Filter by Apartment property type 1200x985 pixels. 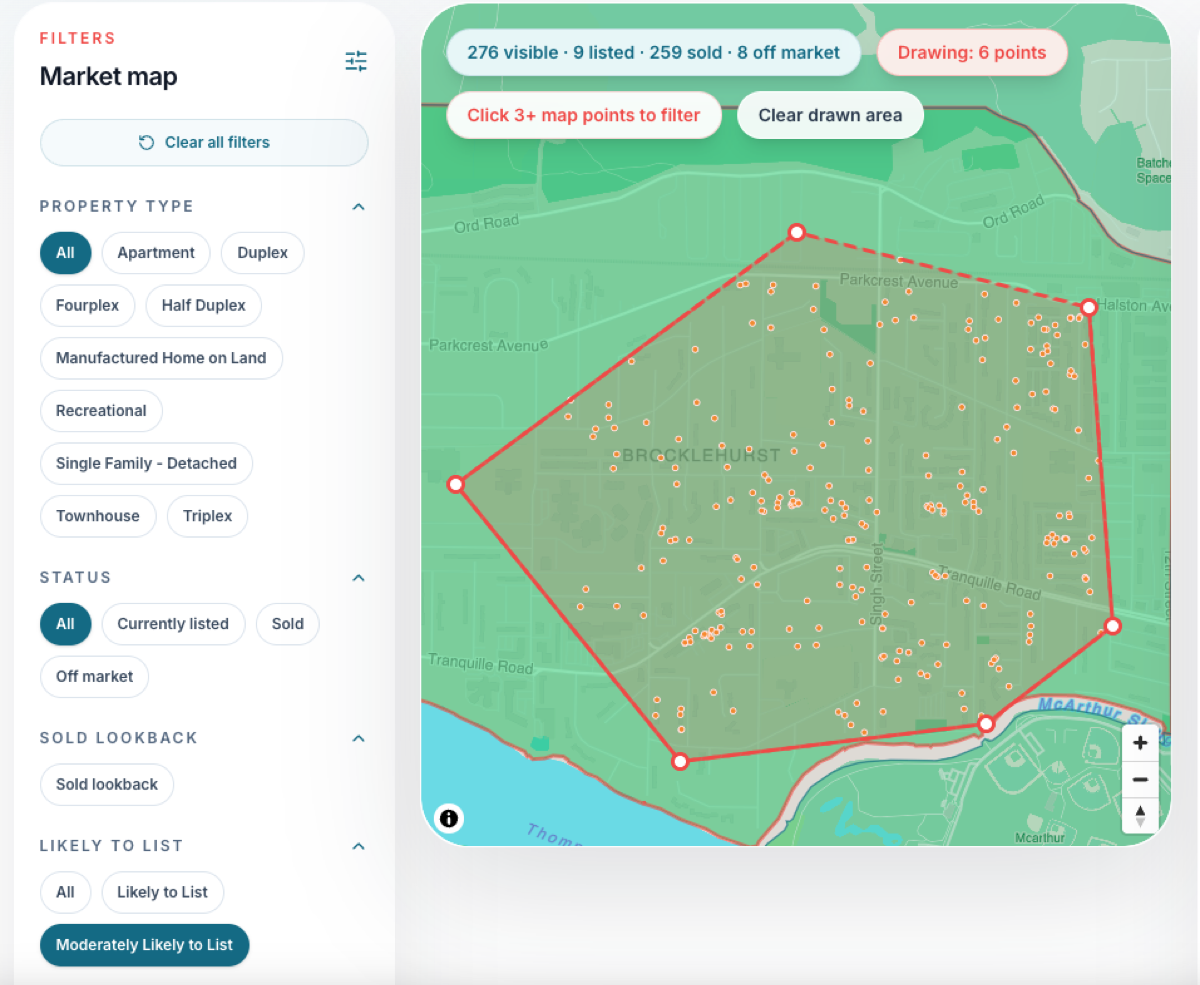[x=156, y=253]
